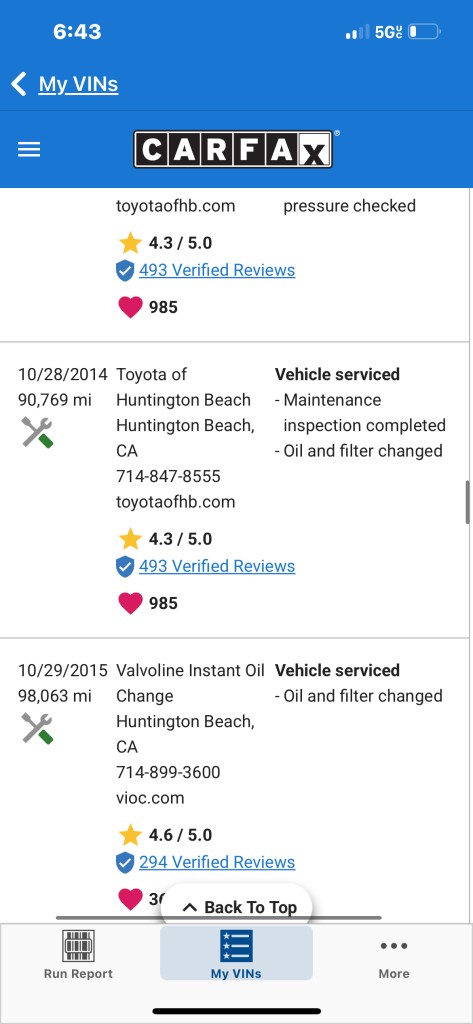This screenshot has height=1024, width=473.
Task: Tap the wrench icon for 10/28/2014 service
Action: coord(37,432)
